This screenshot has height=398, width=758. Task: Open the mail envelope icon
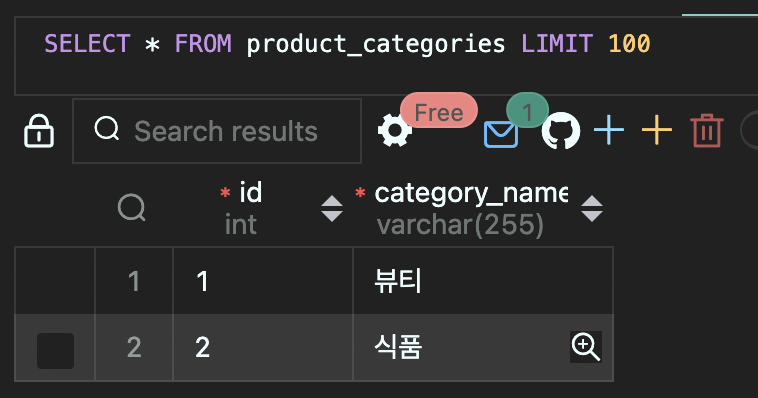click(501, 134)
